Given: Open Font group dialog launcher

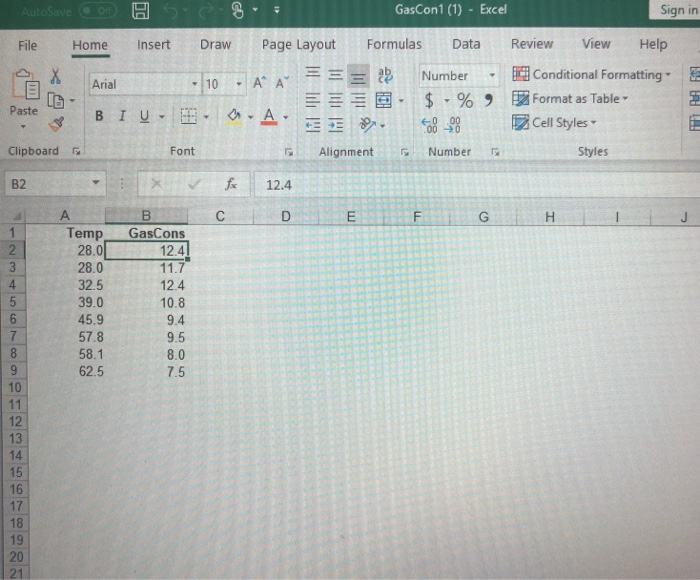Looking at the screenshot, I should tap(289, 152).
